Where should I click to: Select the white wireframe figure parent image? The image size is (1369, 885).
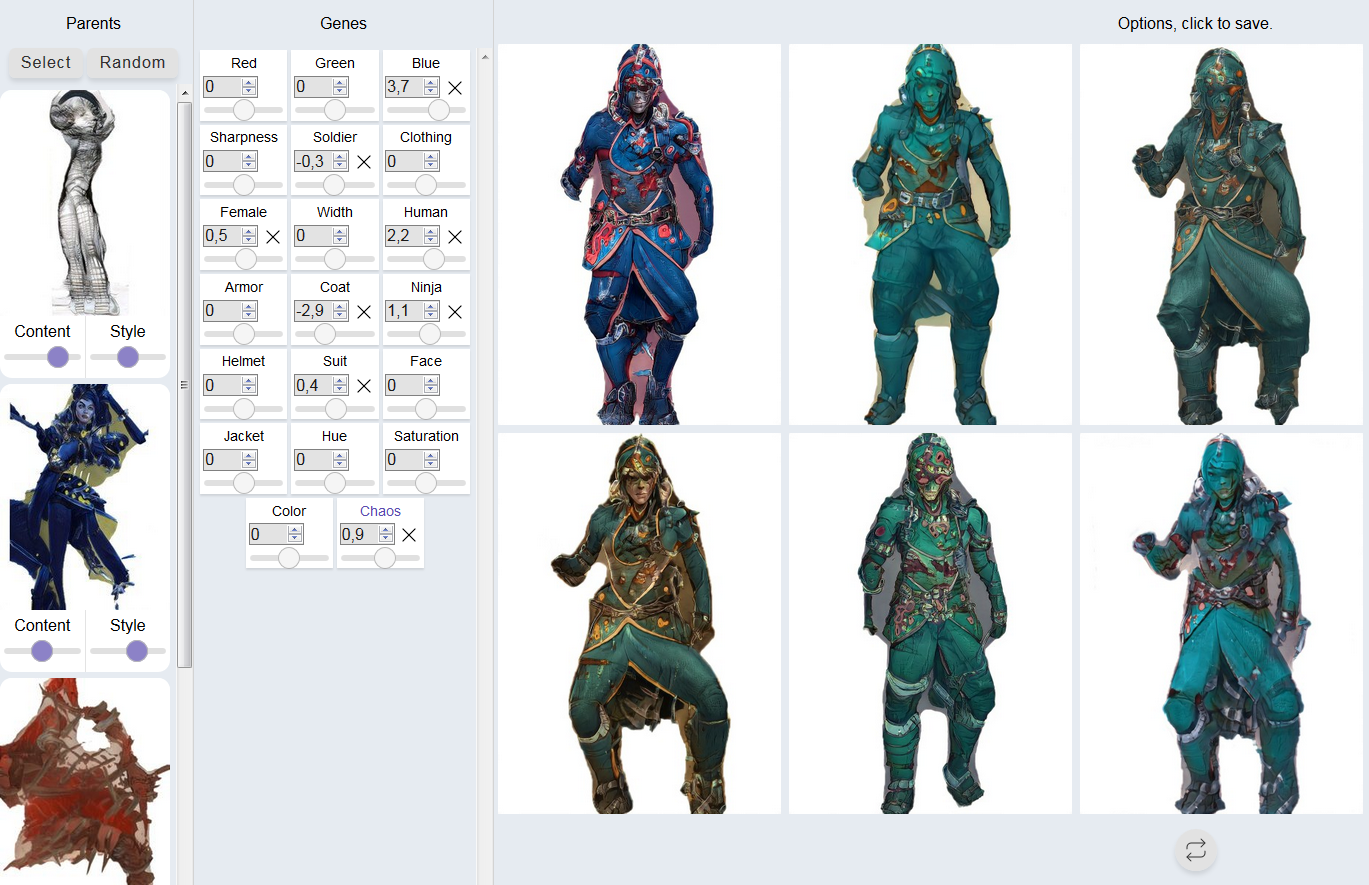pos(85,202)
